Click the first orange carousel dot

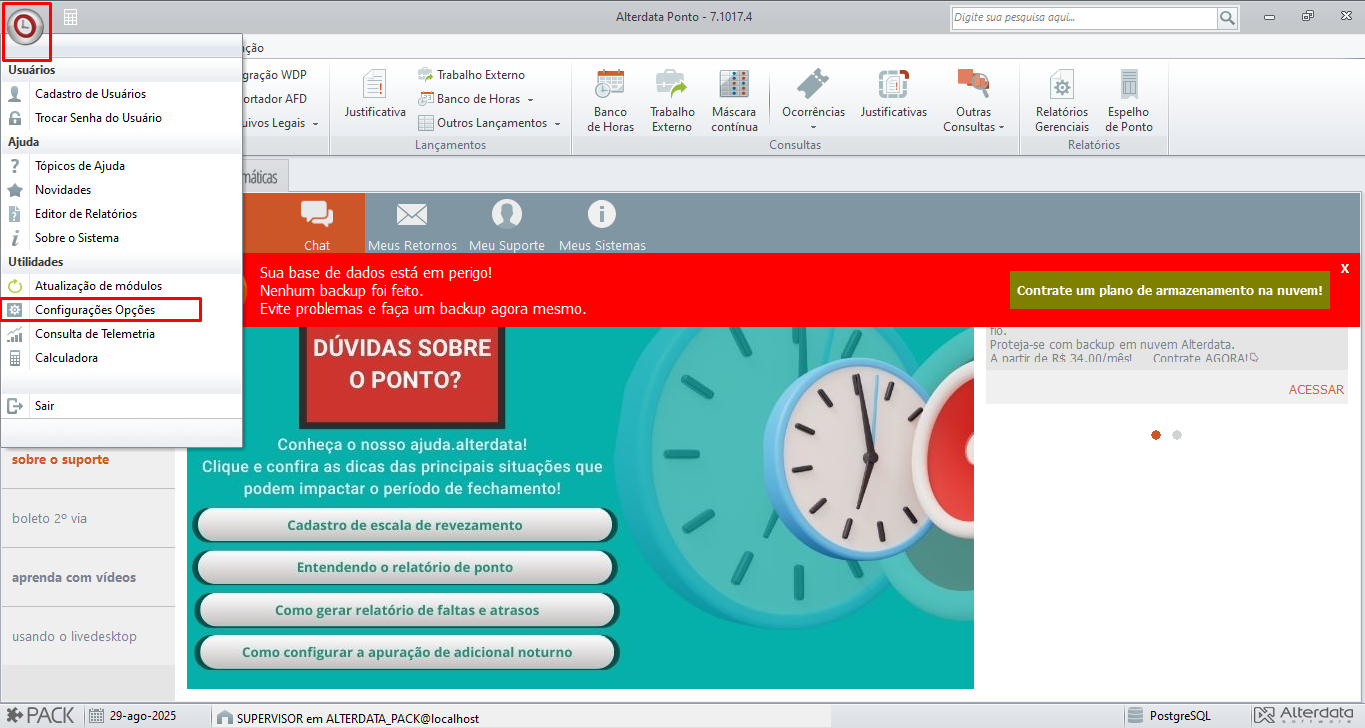(x=1156, y=435)
